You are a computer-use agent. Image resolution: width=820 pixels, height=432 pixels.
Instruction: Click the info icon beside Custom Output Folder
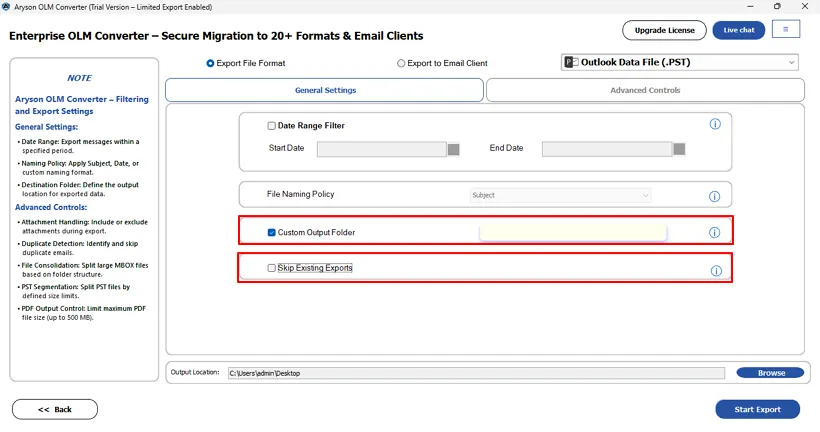(x=715, y=233)
